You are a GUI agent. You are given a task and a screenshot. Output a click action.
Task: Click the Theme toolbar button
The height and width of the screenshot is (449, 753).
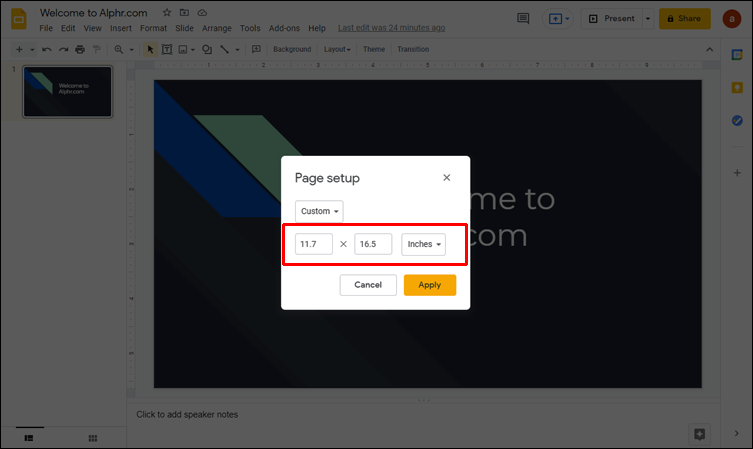tap(374, 49)
